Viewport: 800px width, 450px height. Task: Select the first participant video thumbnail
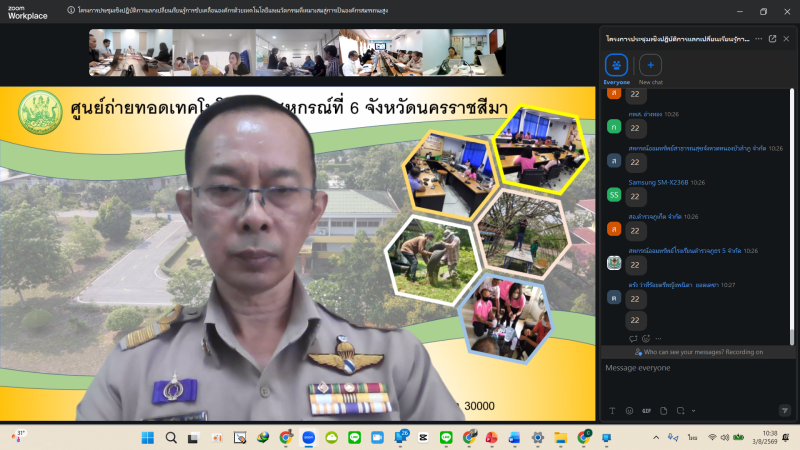[x=131, y=53]
